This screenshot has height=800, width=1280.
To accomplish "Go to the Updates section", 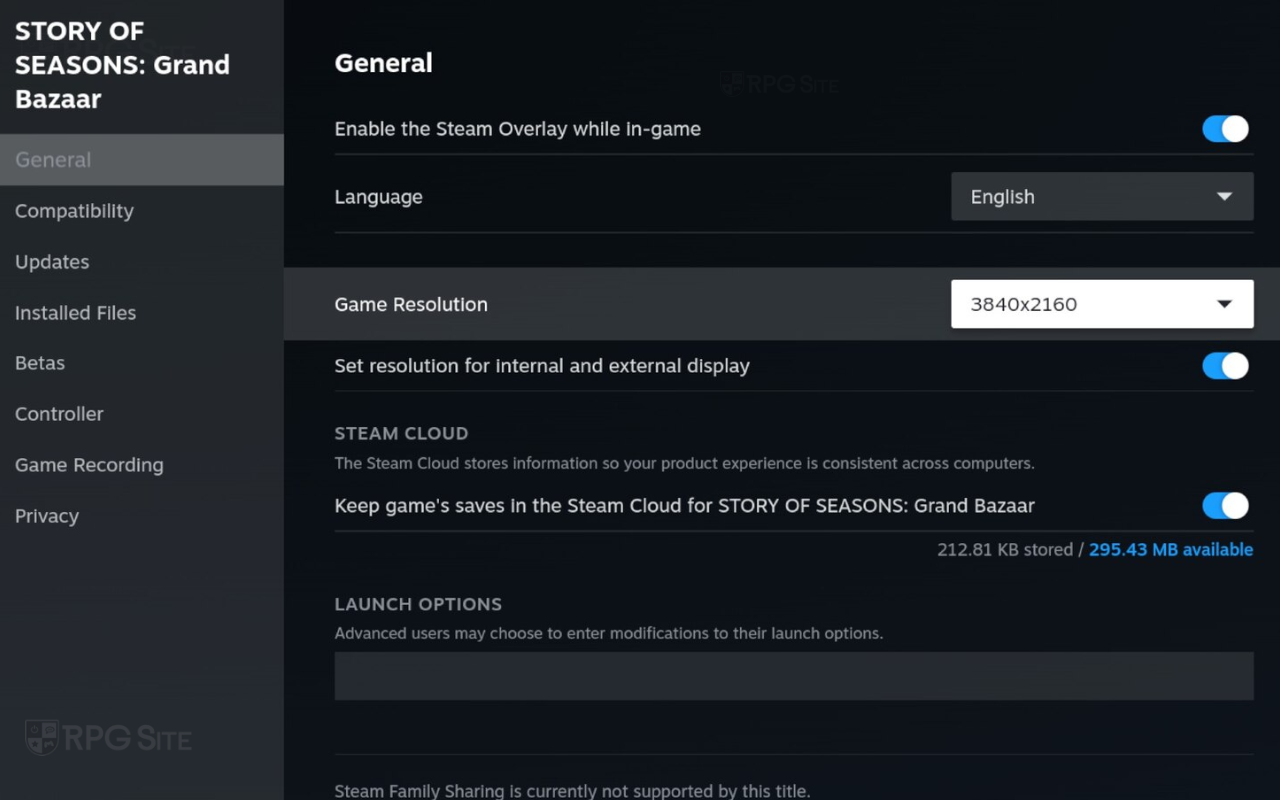I will point(142,262).
